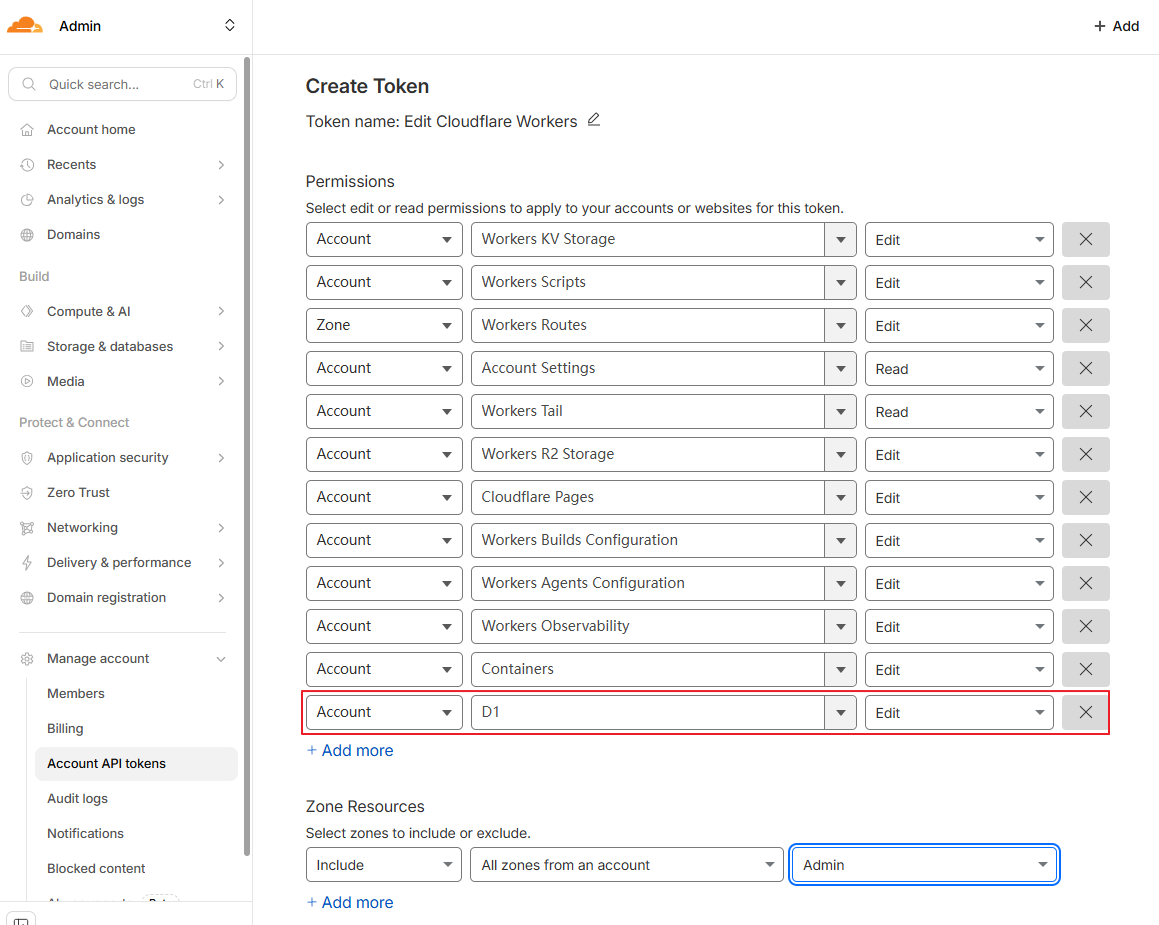Collapse the Manage account section
The width and height of the screenshot is (1159, 925).
[221, 659]
